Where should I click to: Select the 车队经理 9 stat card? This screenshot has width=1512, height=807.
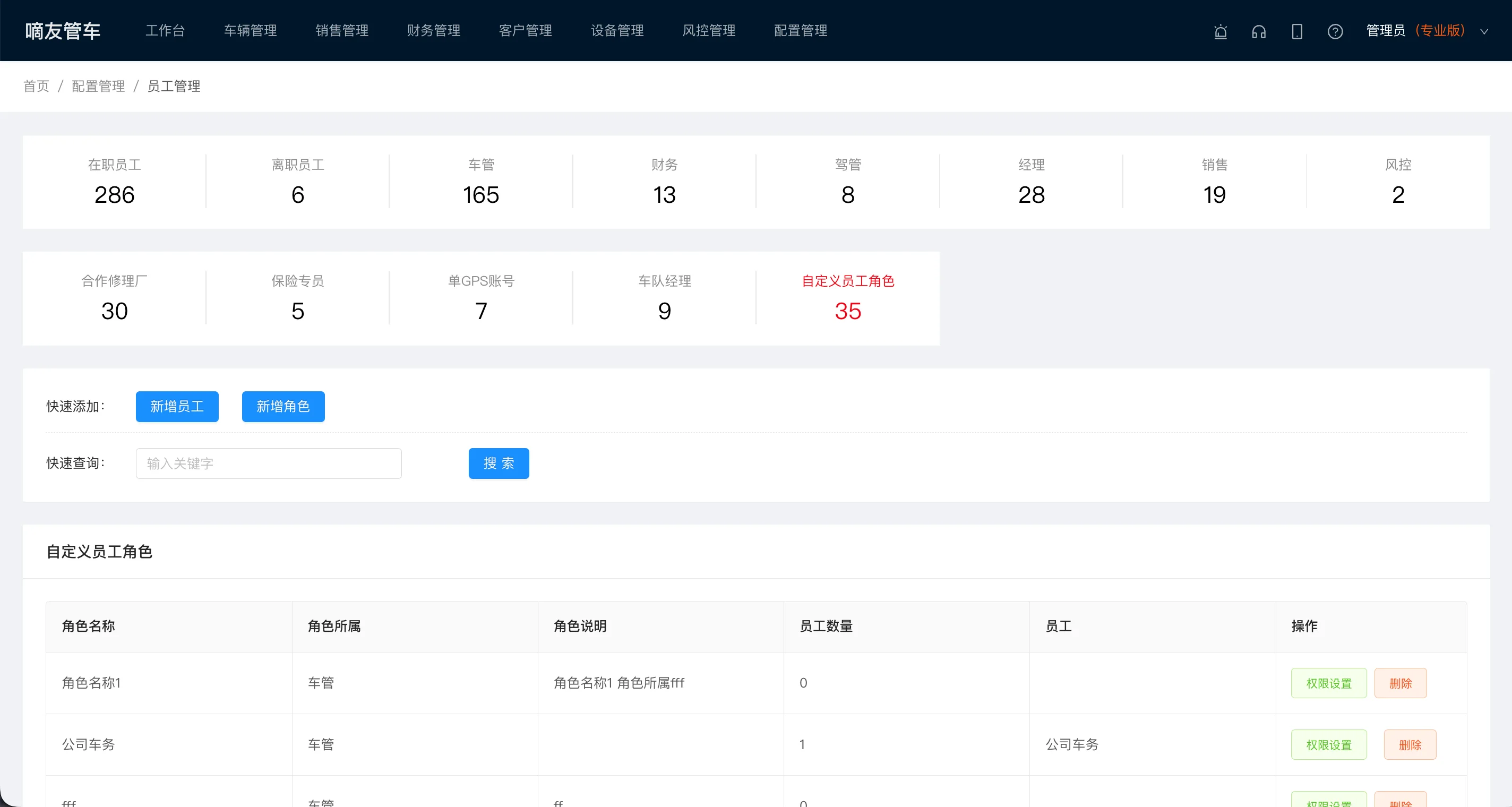point(665,298)
